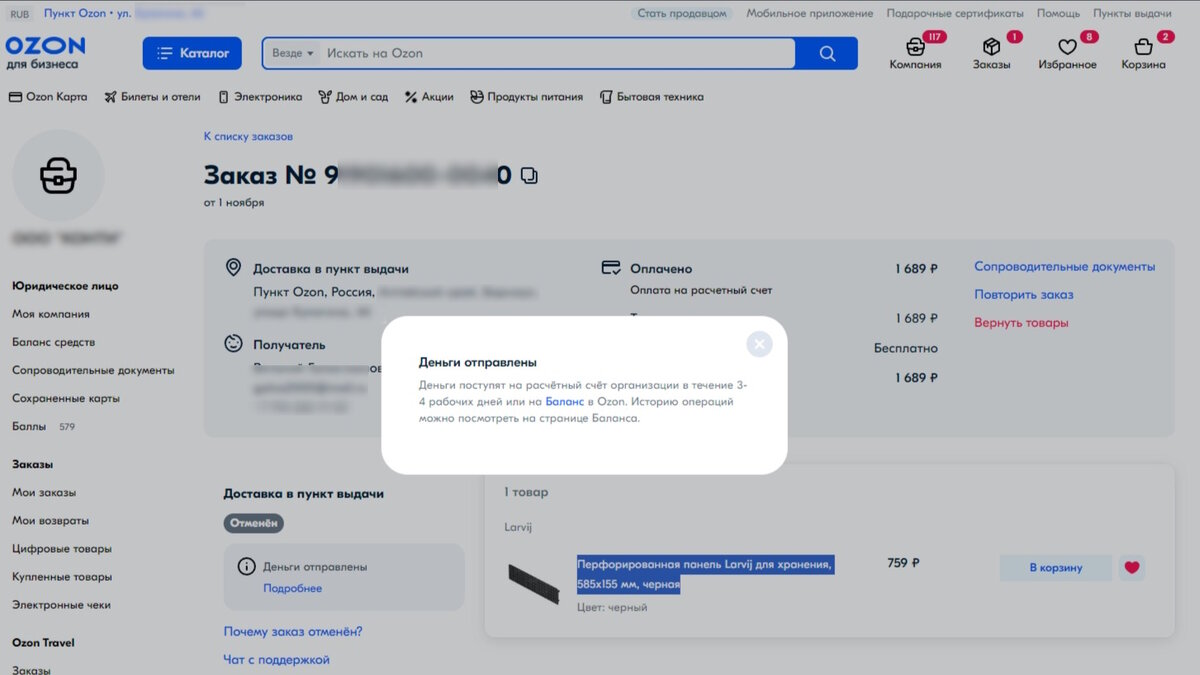Click 'В корзину' button for Larvij panel
This screenshot has height=675, width=1200.
tap(1056, 568)
